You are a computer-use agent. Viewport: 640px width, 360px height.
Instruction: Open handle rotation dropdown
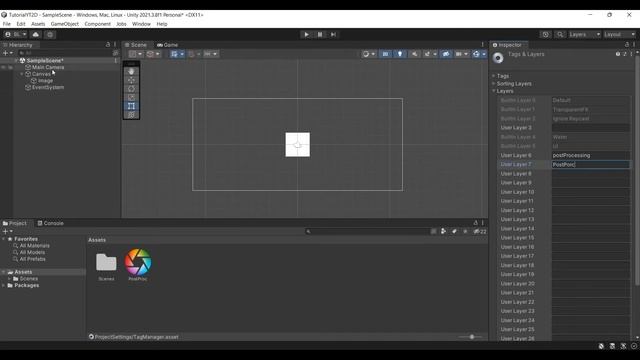point(153,54)
